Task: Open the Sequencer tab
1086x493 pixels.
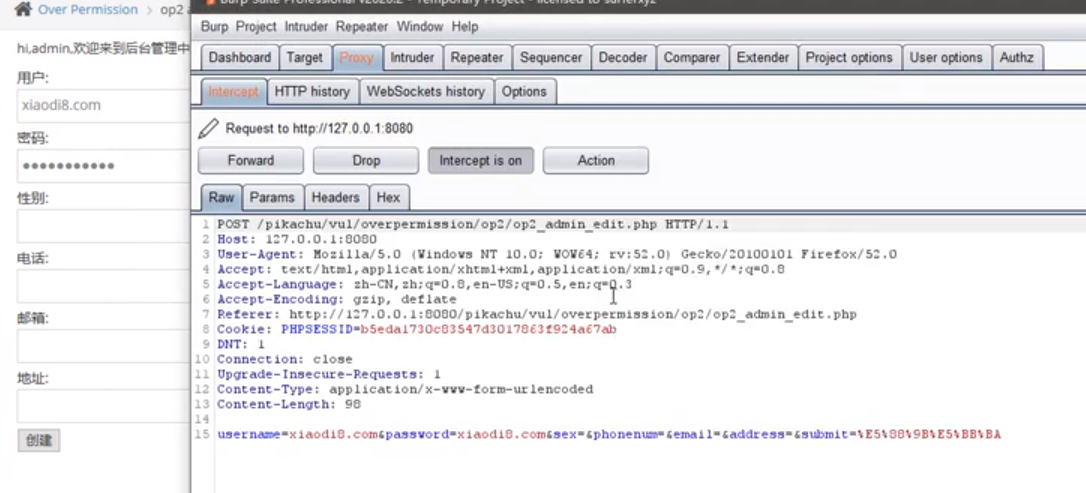Action: (x=551, y=57)
